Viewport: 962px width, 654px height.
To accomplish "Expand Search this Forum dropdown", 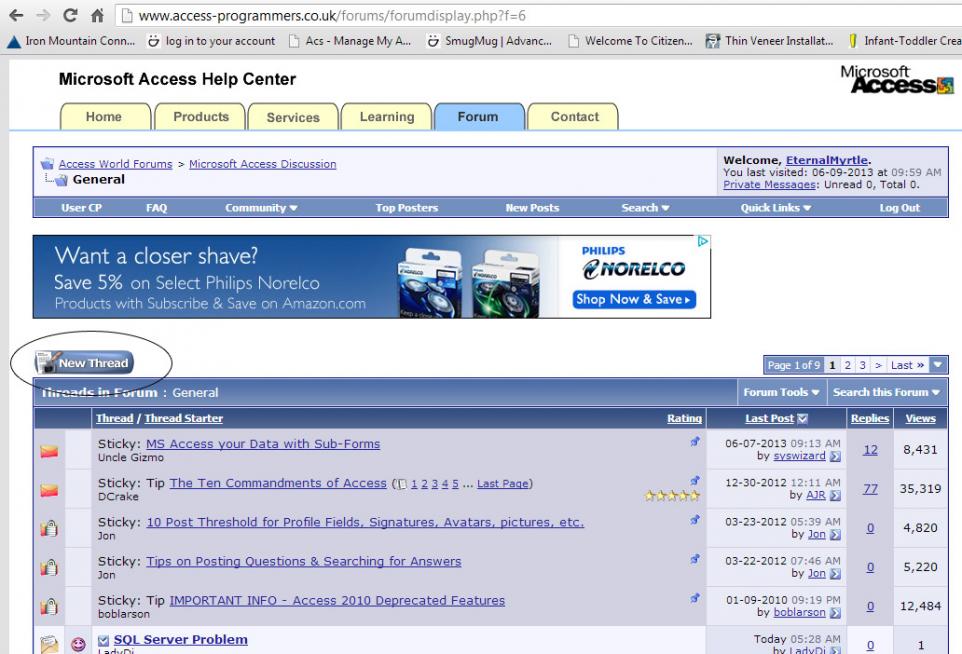I will pyautogui.click(x=887, y=392).
